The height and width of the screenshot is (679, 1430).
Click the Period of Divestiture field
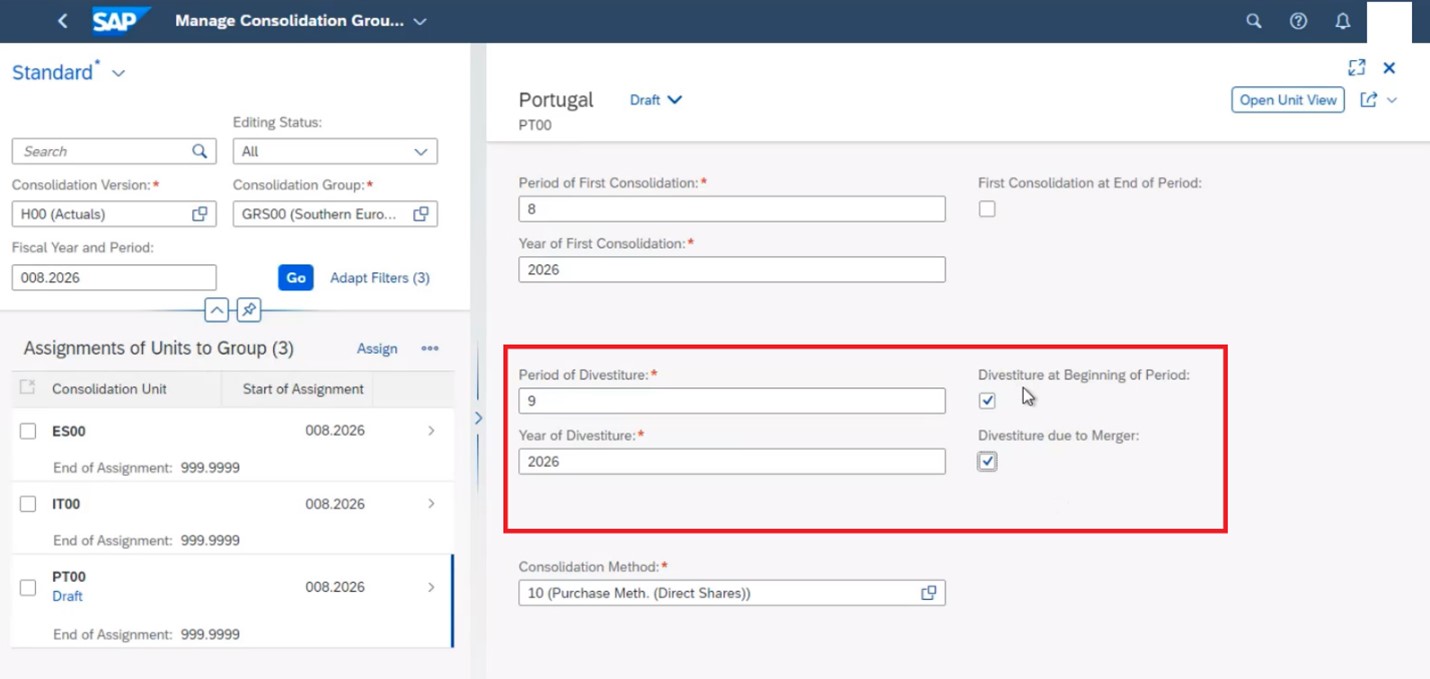click(x=732, y=401)
